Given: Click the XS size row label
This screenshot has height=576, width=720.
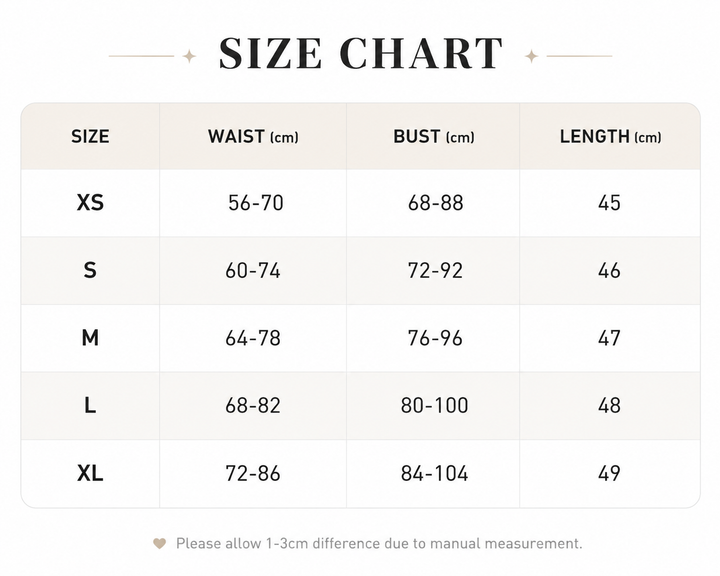Looking at the screenshot, I should (x=90, y=203).
